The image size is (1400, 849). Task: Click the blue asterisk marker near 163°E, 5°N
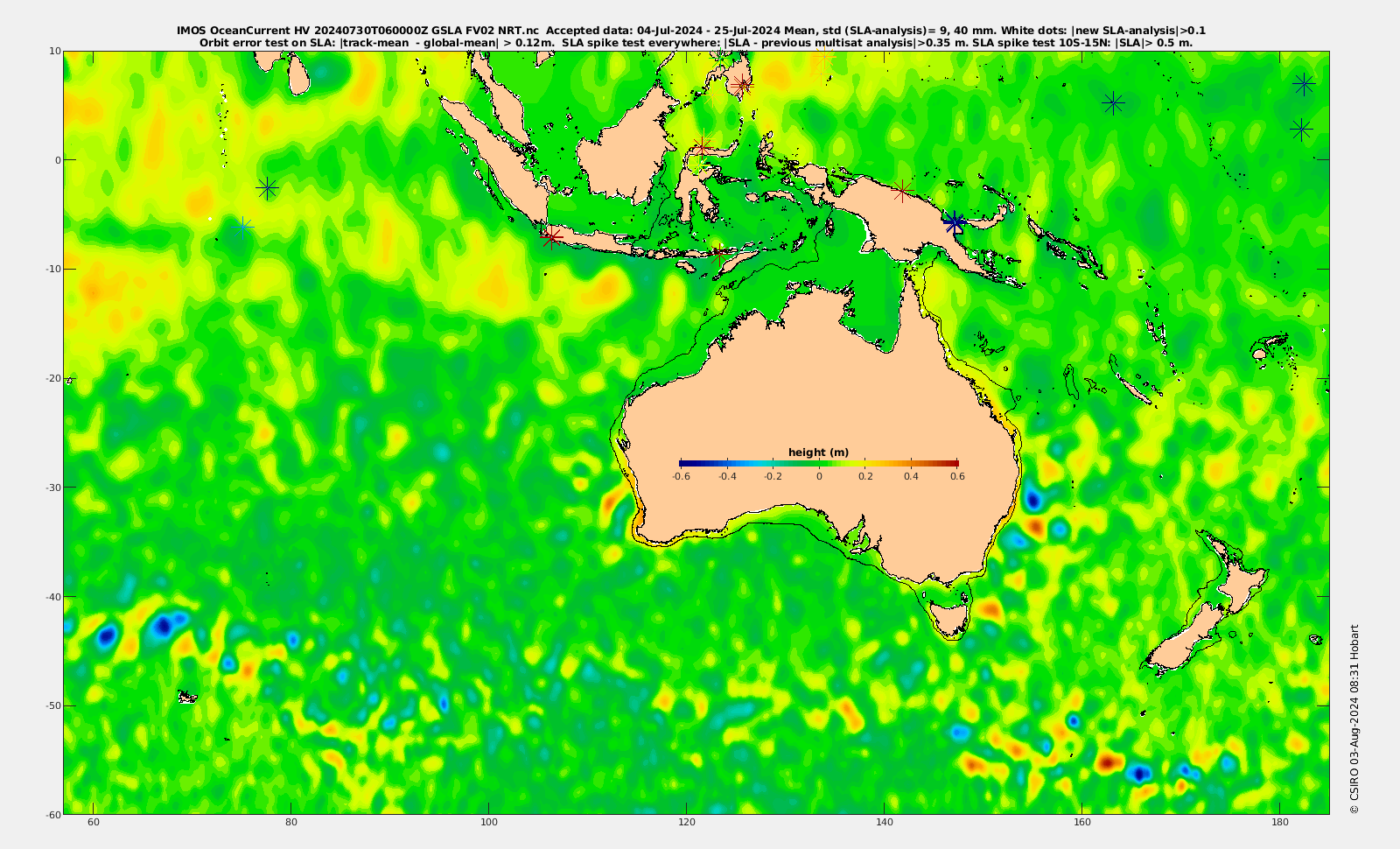1113,103
